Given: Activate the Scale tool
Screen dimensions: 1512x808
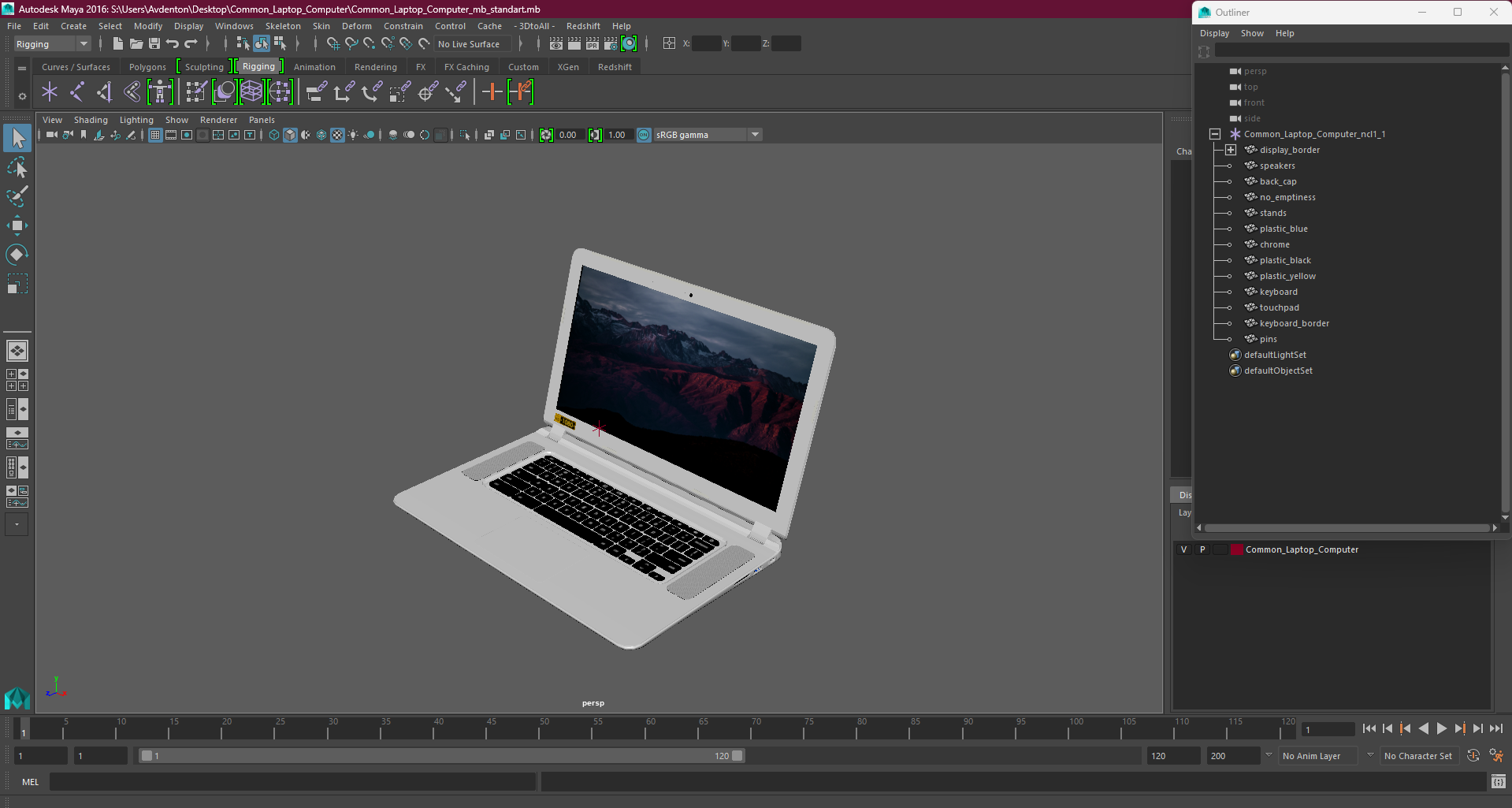Looking at the screenshot, I should (x=17, y=283).
